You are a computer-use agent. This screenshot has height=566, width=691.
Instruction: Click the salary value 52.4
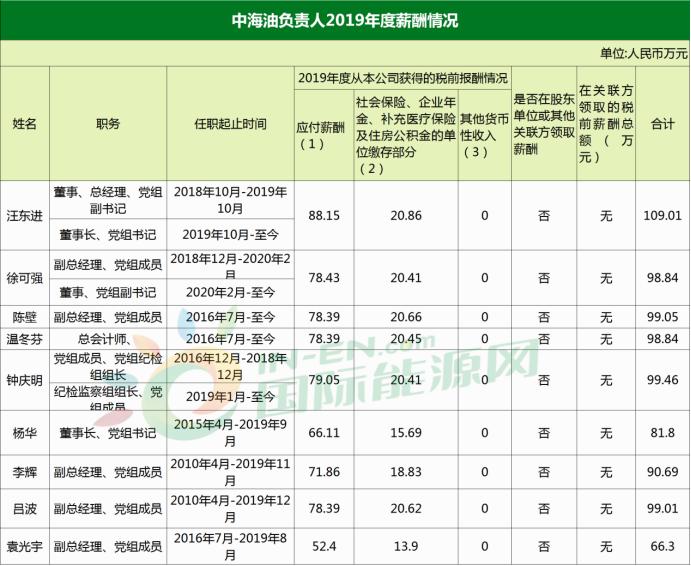click(x=324, y=547)
